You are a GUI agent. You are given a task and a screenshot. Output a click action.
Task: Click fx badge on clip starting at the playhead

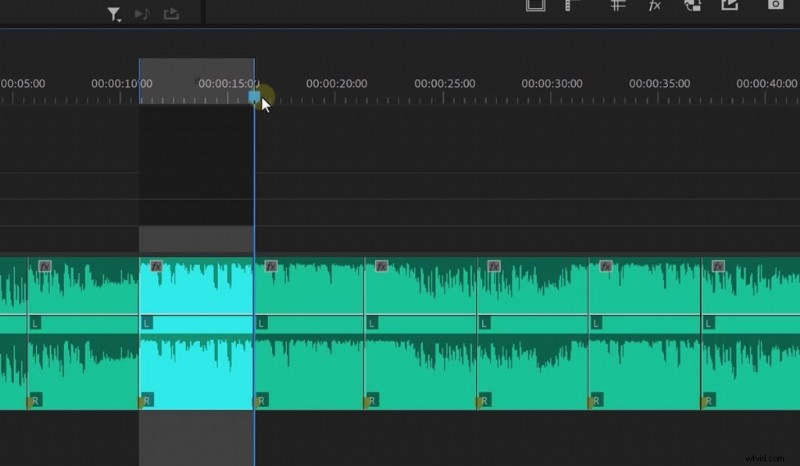271,266
